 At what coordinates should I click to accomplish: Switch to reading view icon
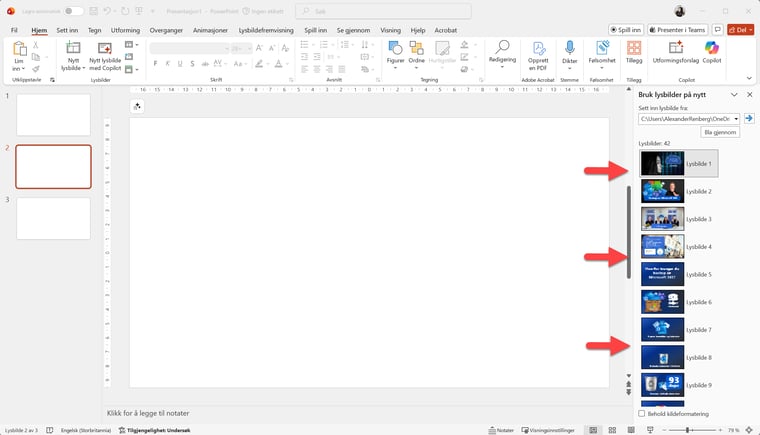pyautogui.click(x=631, y=430)
